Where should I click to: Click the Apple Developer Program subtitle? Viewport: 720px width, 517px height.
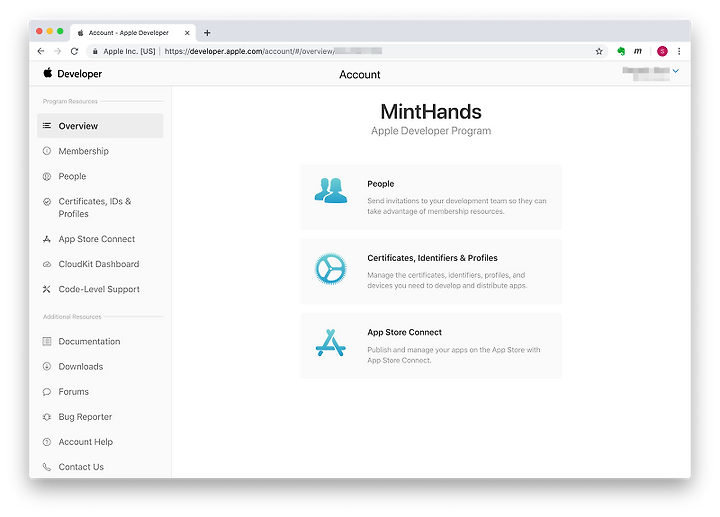click(431, 131)
